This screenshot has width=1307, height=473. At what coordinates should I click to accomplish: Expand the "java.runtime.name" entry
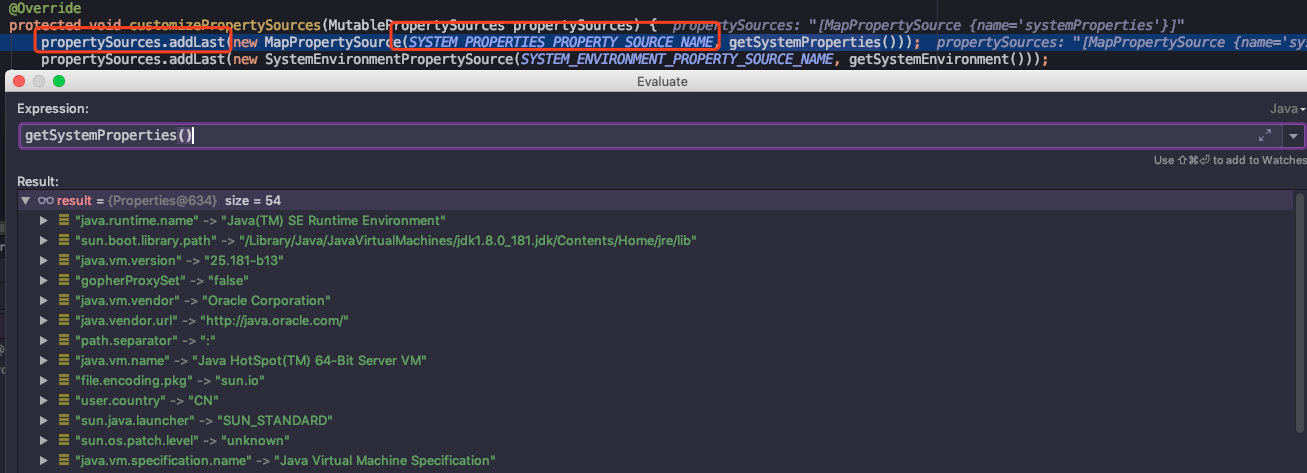tap(44, 220)
